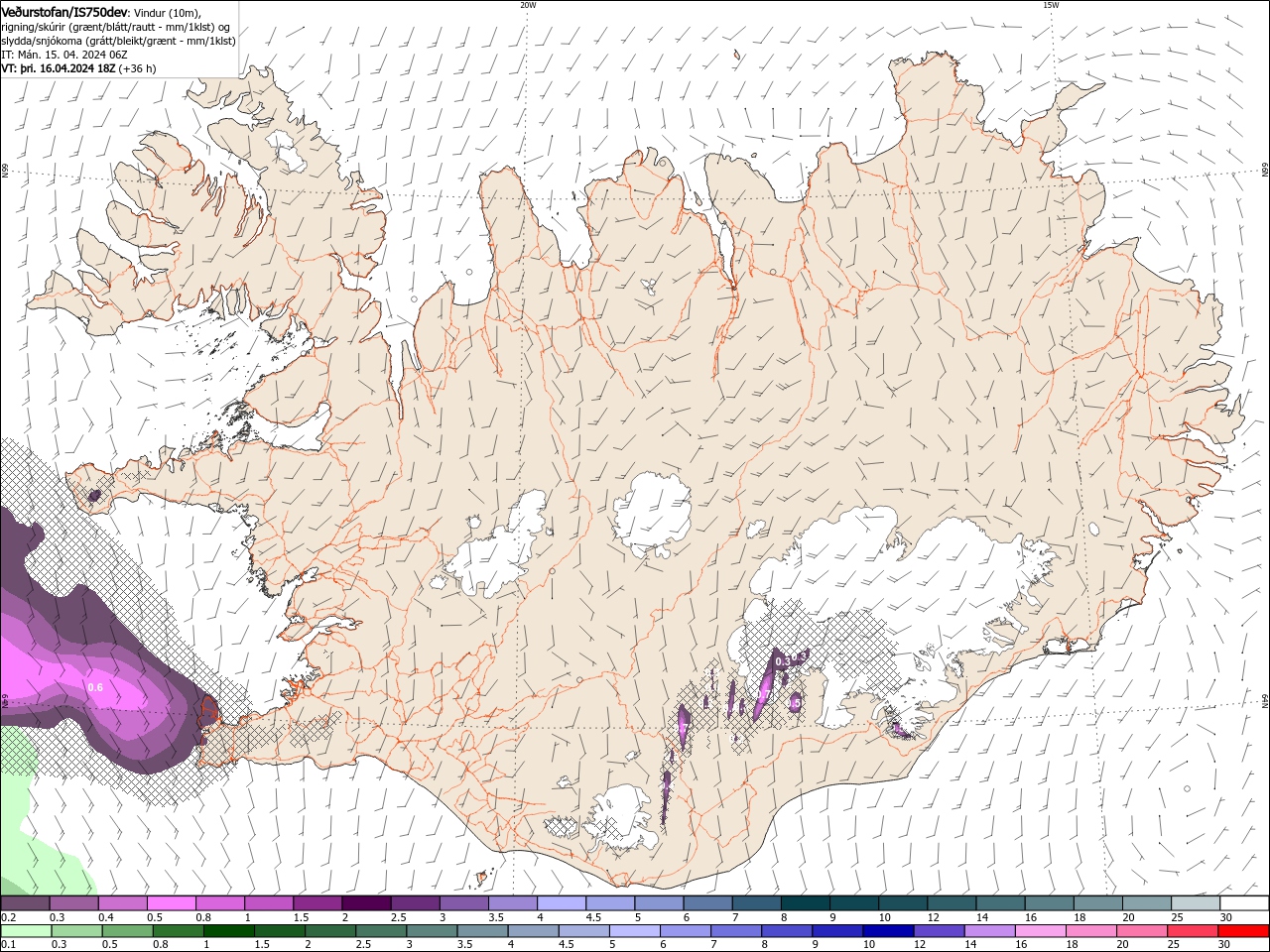Click the 0.6 value label in pink offshore area

point(95,687)
